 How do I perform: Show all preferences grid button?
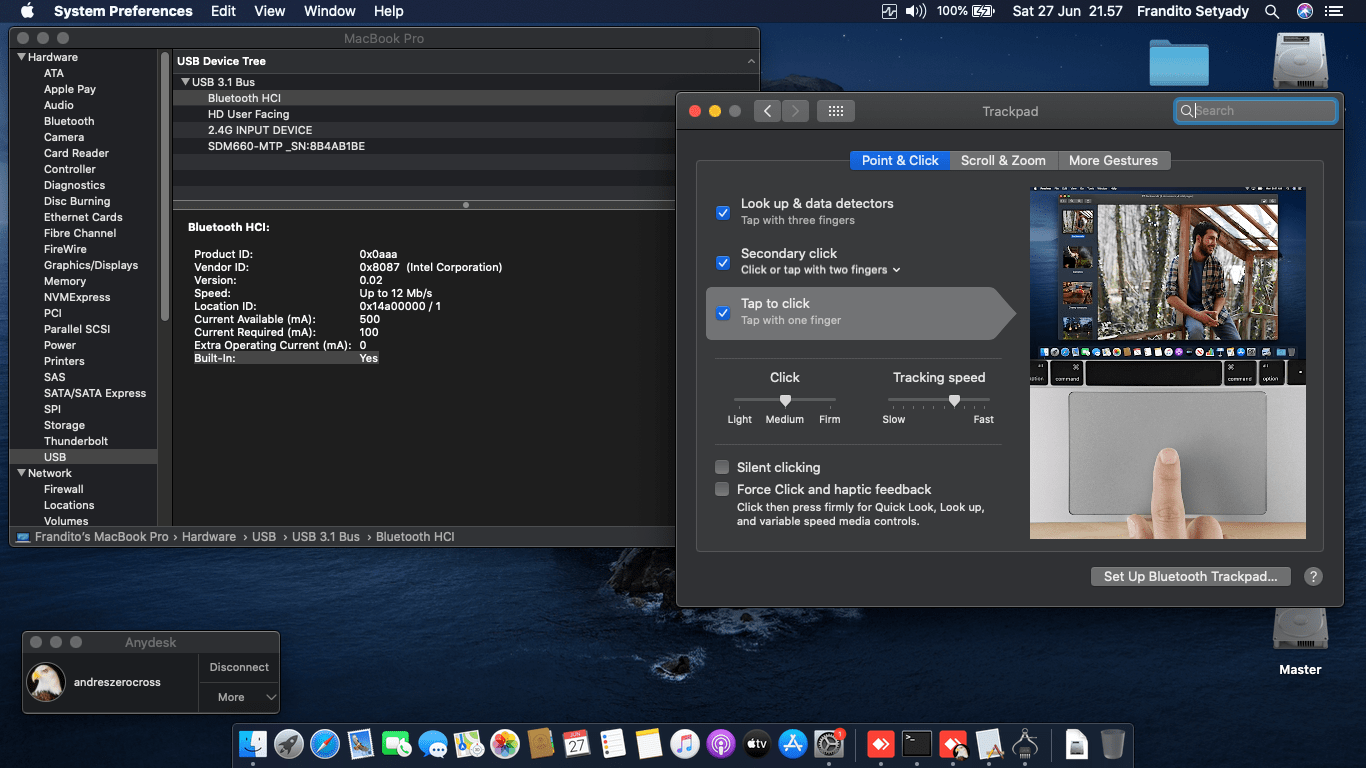(x=836, y=111)
